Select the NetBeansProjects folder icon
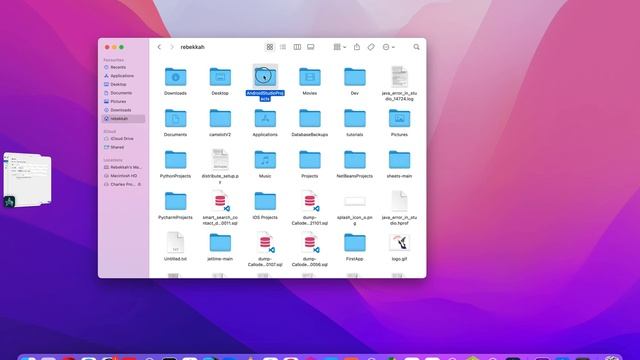640x360 pixels. click(355, 160)
